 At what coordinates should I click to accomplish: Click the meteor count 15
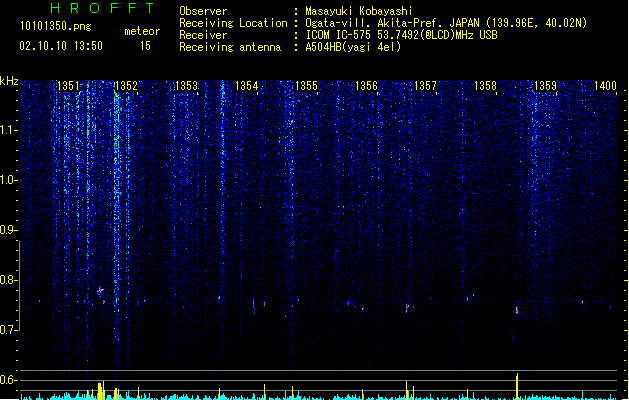pos(145,46)
